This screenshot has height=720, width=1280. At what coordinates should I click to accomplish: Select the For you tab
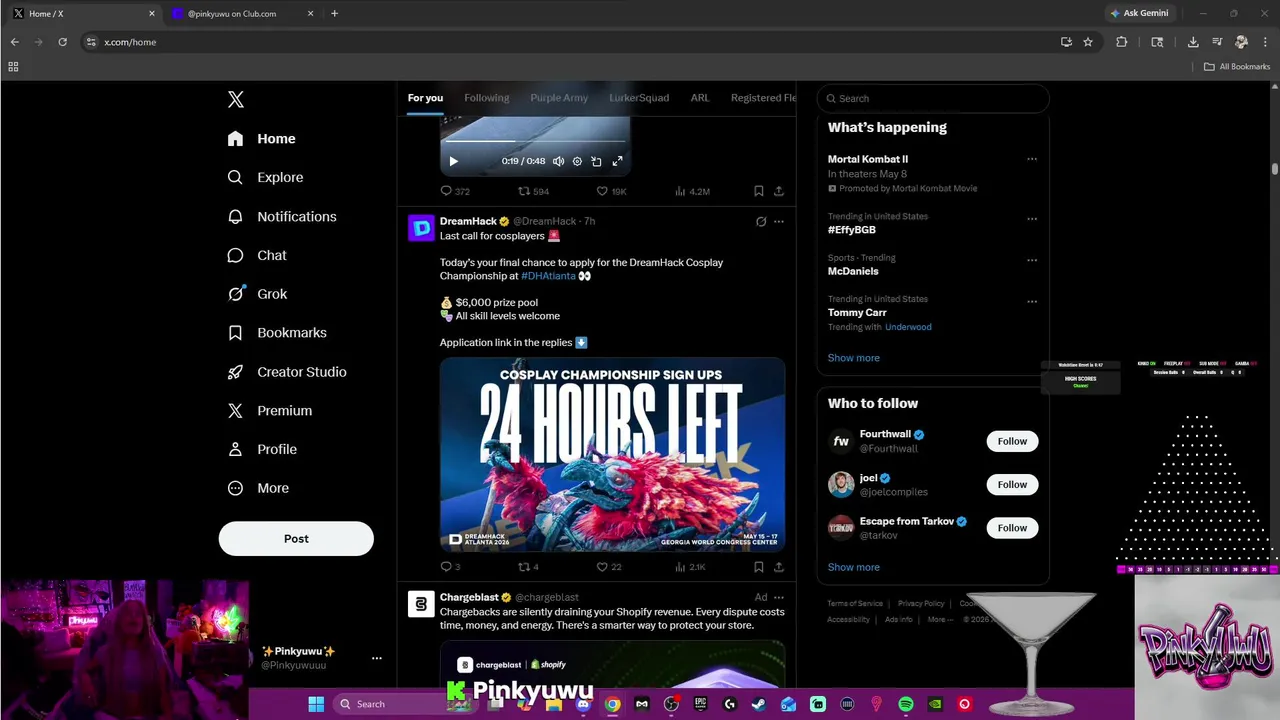click(x=425, y=98)
